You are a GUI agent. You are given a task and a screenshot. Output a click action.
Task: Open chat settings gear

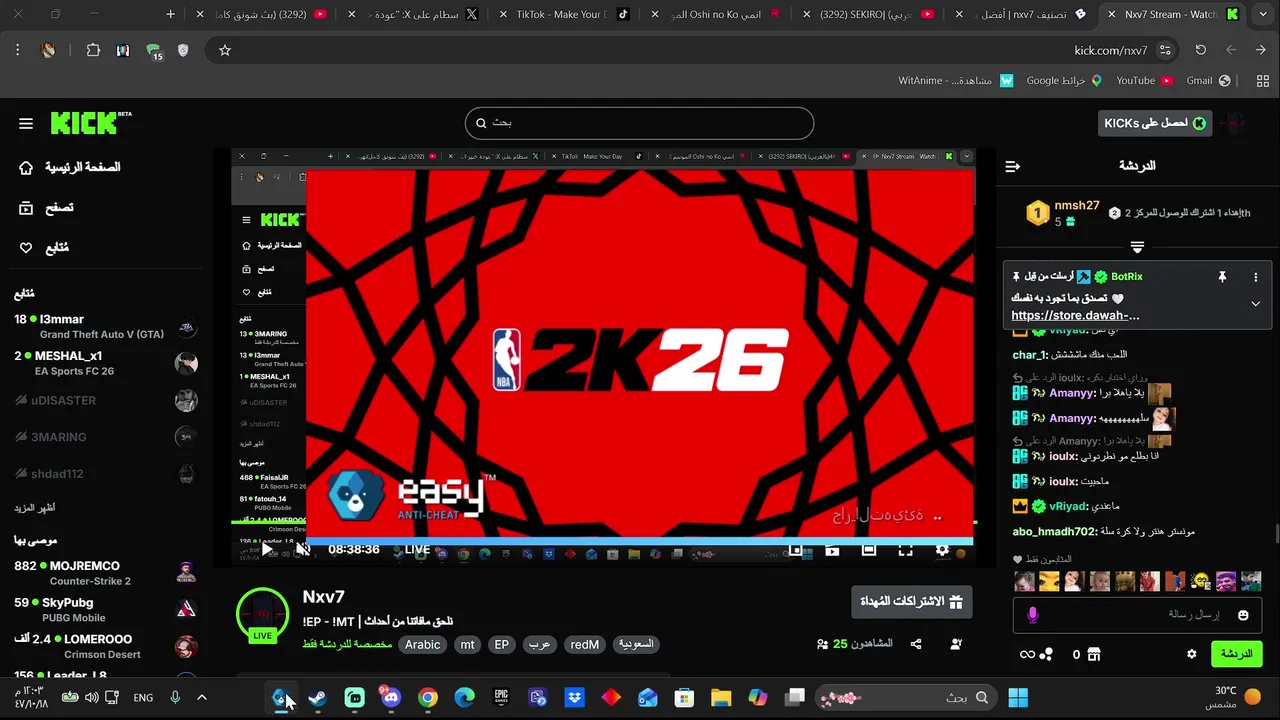tap(1191, 654)
